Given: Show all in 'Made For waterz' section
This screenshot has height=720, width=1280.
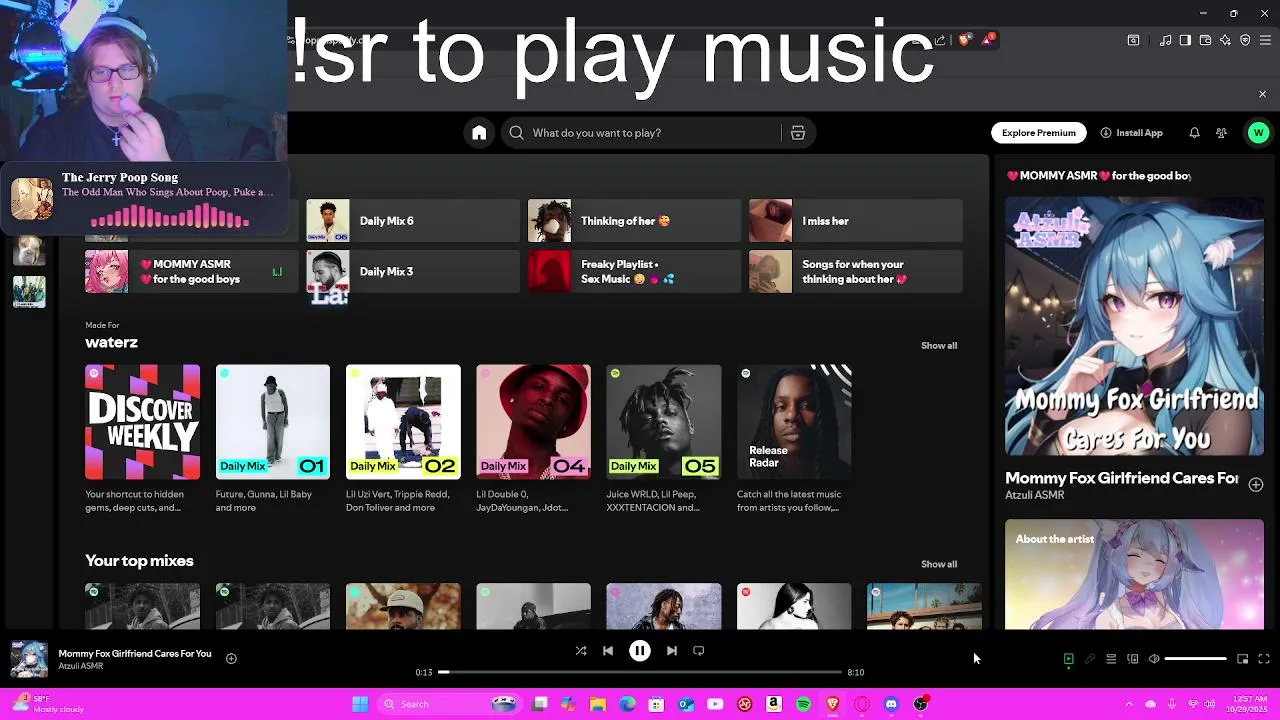Looking at the screenshot, I should (x=939, y=346).
